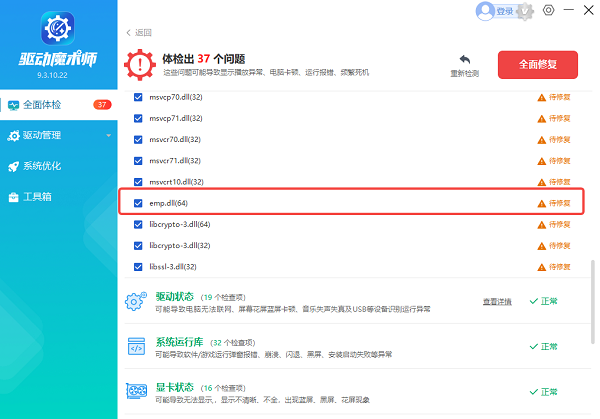Click the 工具箱 toolbox icon

(13, 197)
